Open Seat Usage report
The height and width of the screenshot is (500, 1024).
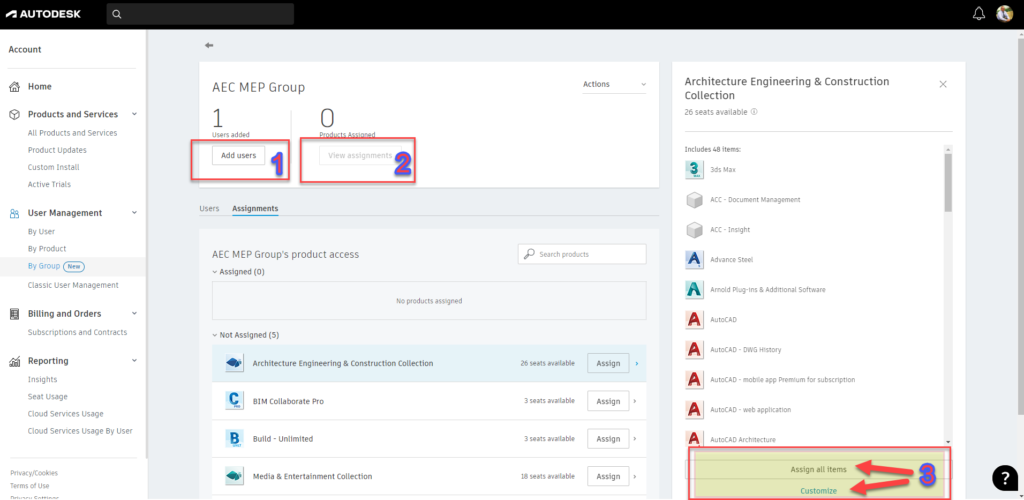[47, 396]
